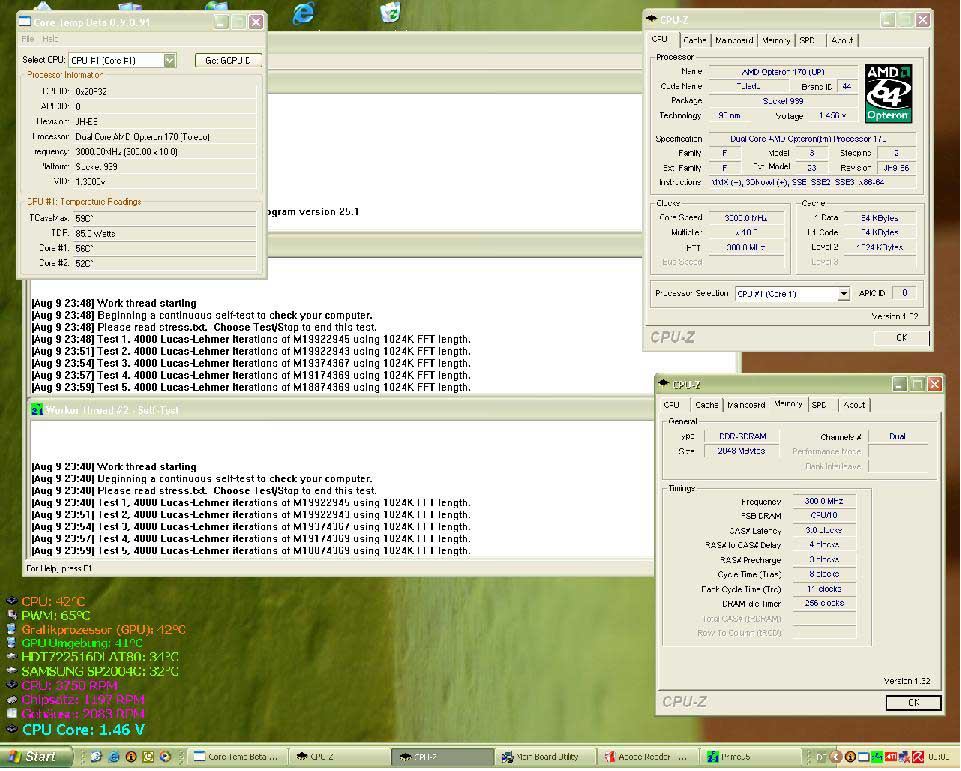Open the Processor Selection dropdown in CPU-Z
The width and height of the screenshot is (961, 771).
point(843,294)
